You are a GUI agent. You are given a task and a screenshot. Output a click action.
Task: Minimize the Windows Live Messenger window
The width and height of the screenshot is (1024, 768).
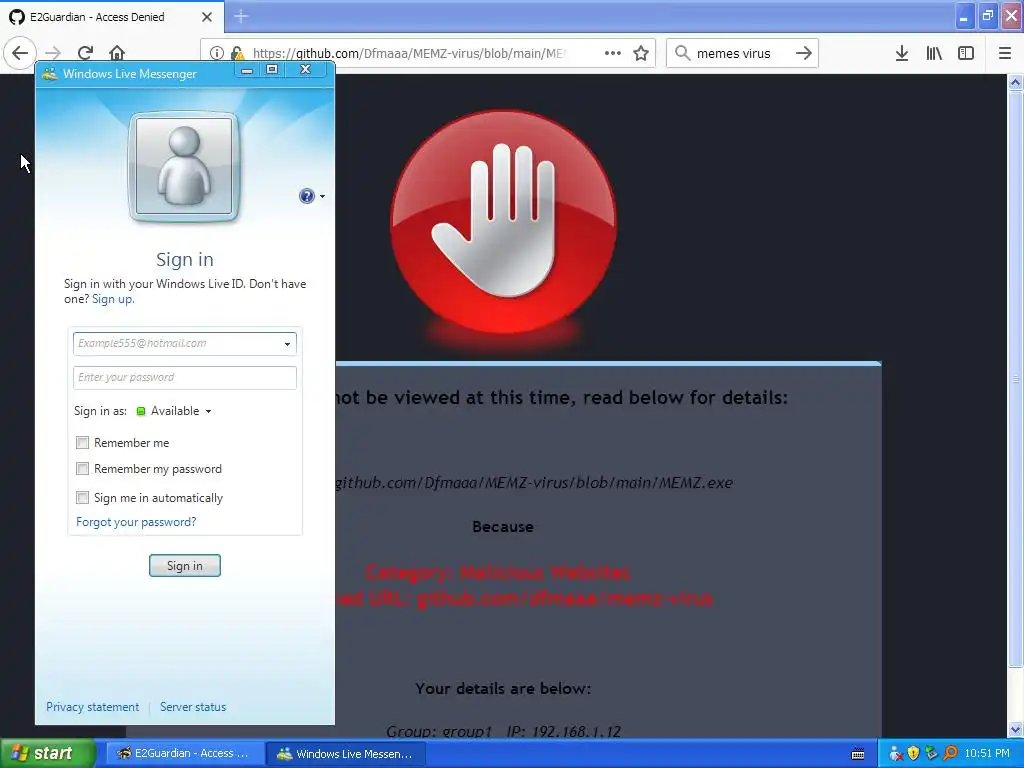(x=247, y=69)
